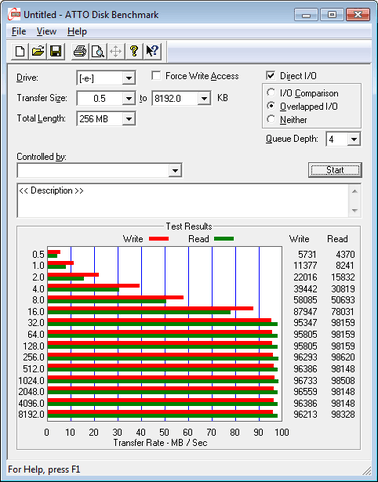Click the yellow question mark About icon
Viewport: 378px width, 482px height.
point(134,51)
